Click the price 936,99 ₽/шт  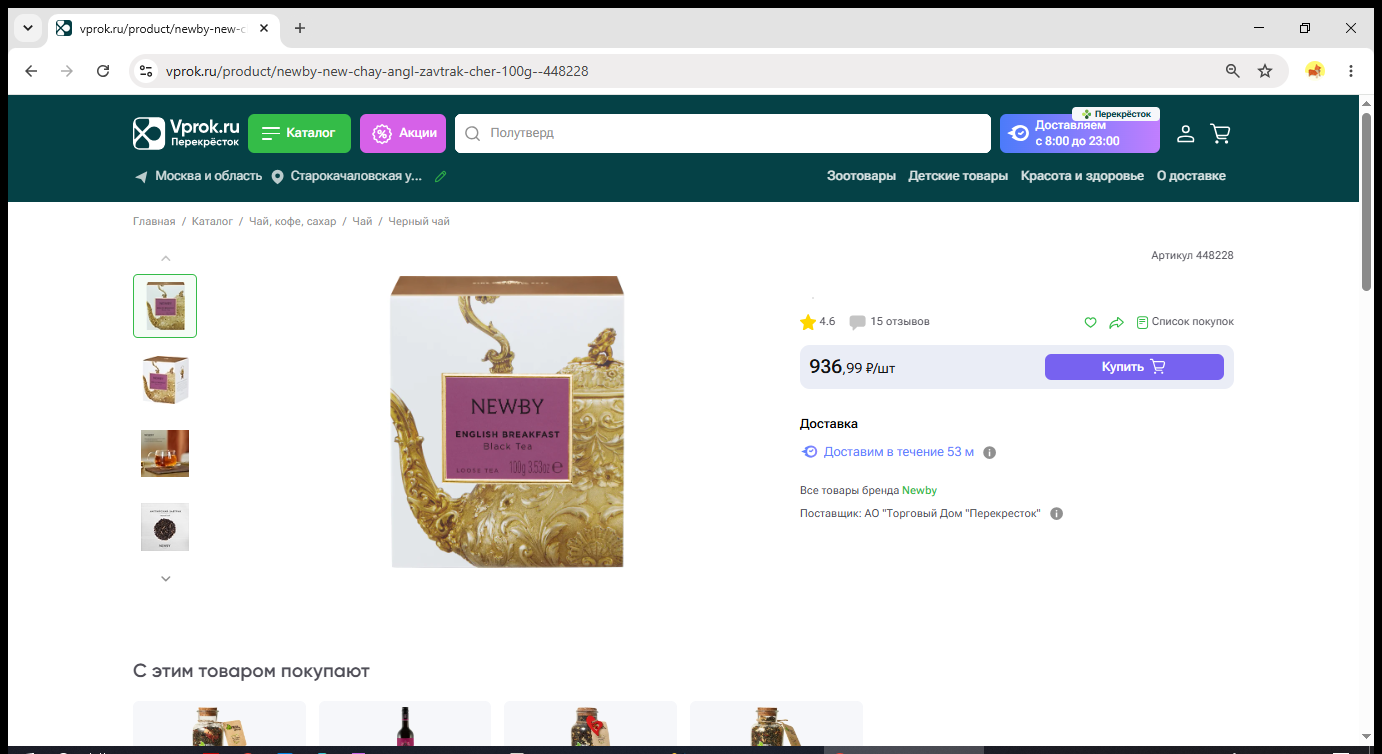coord(852,367)
